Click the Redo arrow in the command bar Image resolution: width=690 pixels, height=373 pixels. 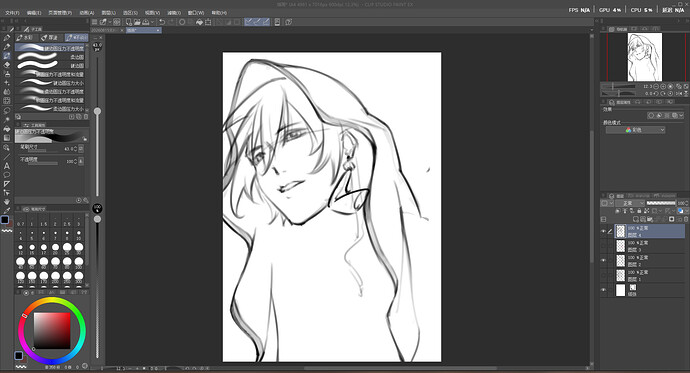[171, 22]
